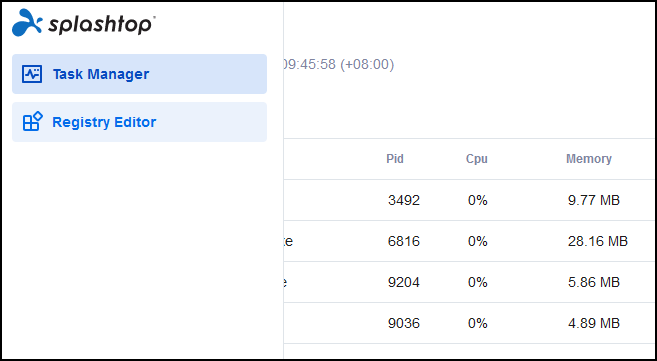657x361 pixels.
Task: Click the Registry Editor blocks icon
Action: (33, 121)
